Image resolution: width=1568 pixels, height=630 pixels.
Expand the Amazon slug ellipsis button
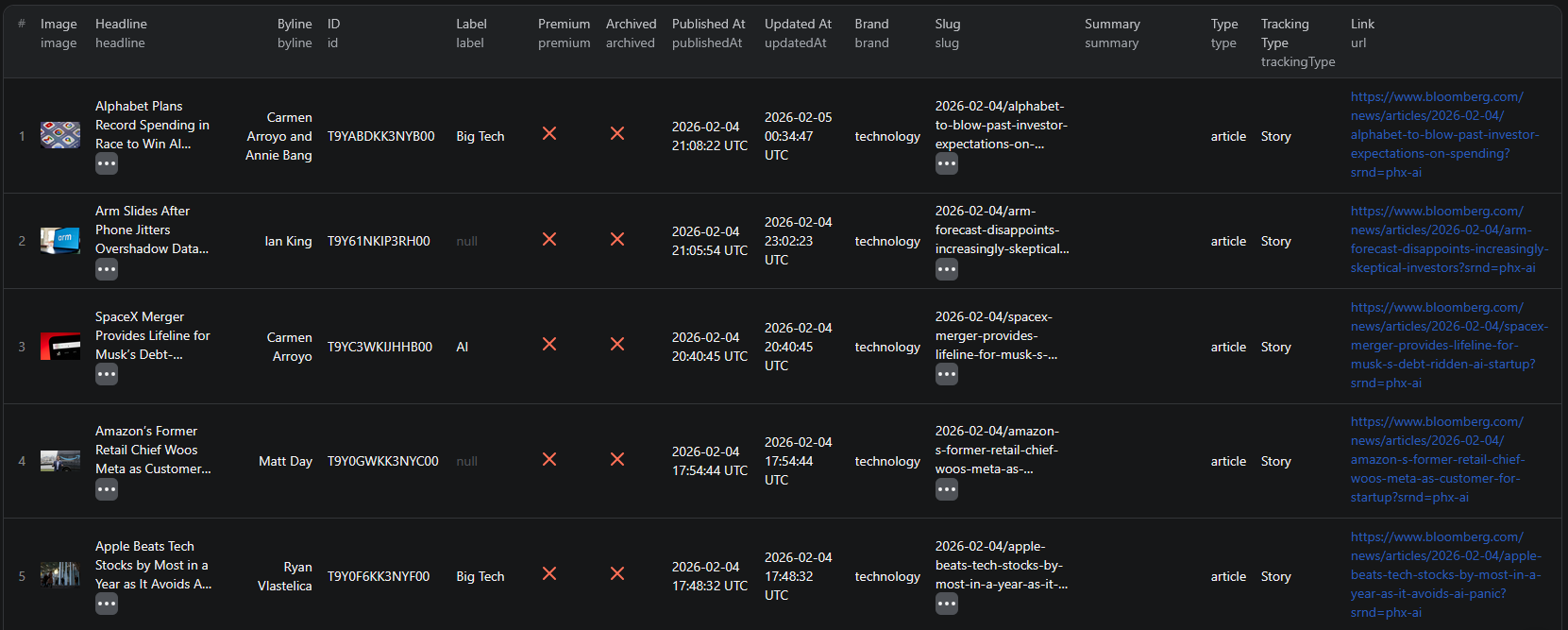tap(947, 489)
